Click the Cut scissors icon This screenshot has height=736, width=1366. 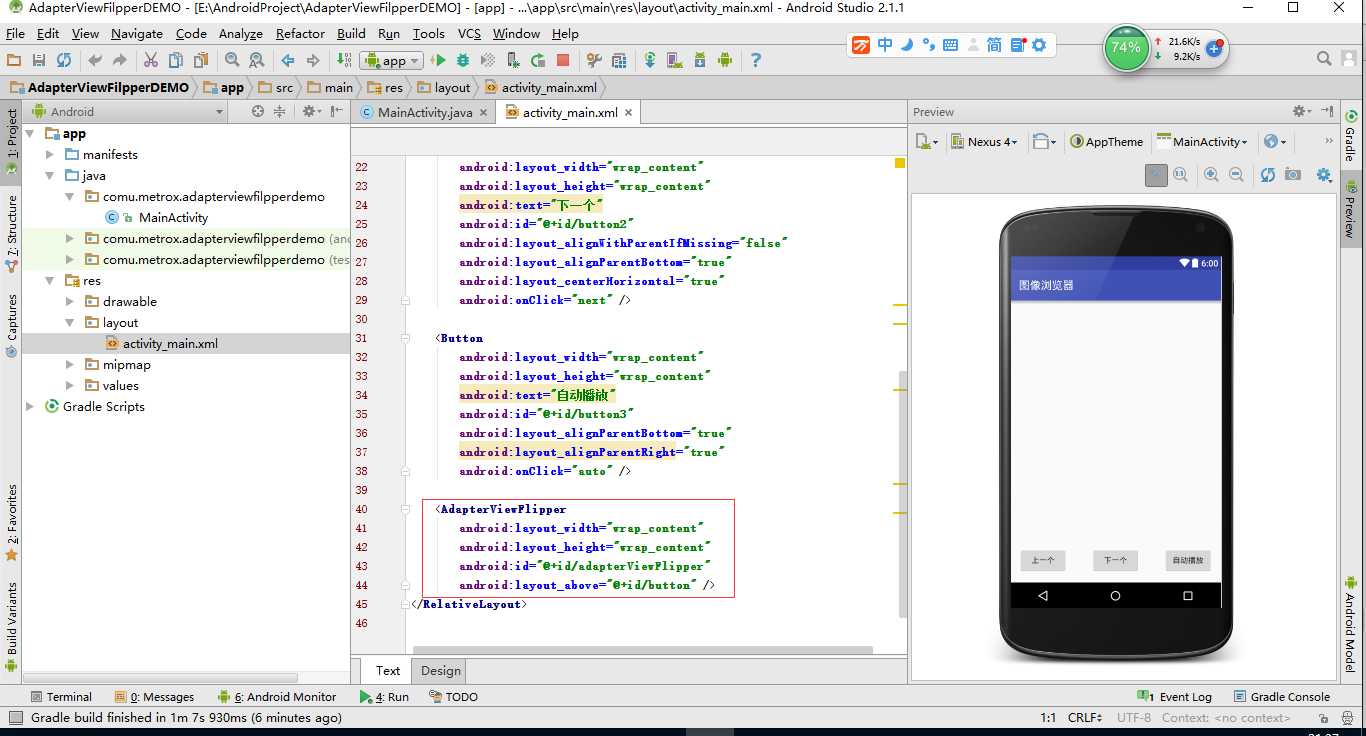pyautogui.click(x=151, y=61)
